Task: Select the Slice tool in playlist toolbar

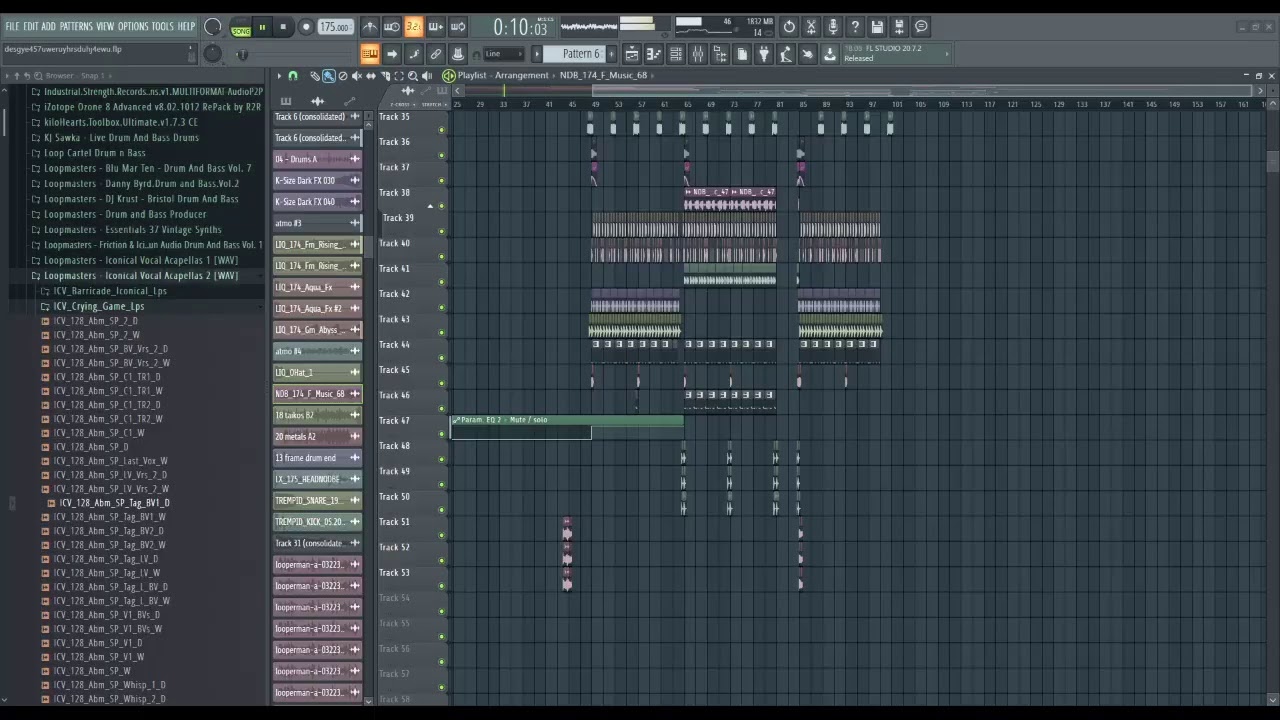Action: tap(385, 76)
